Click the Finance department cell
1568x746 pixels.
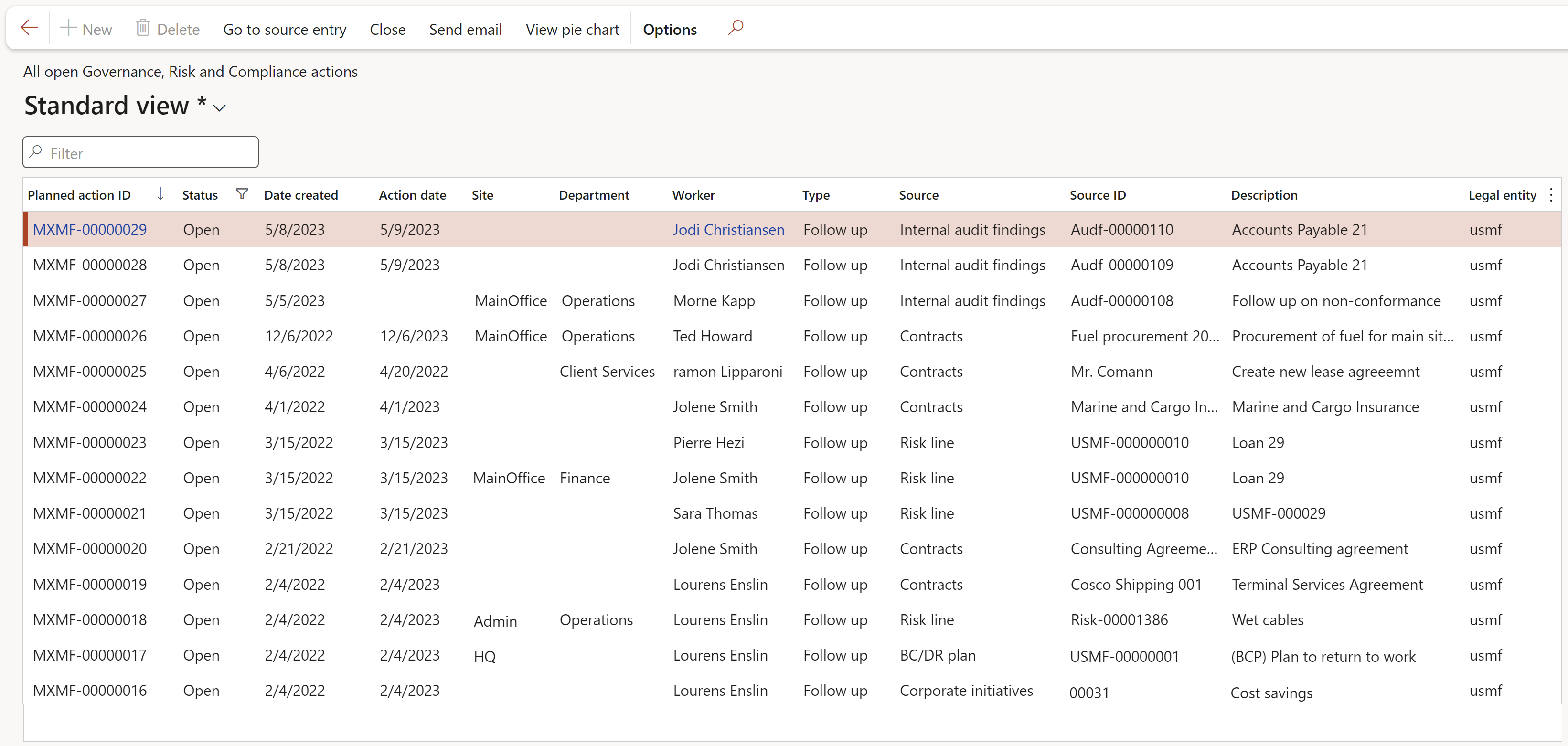pyautogui.click(x=585, y=478)
